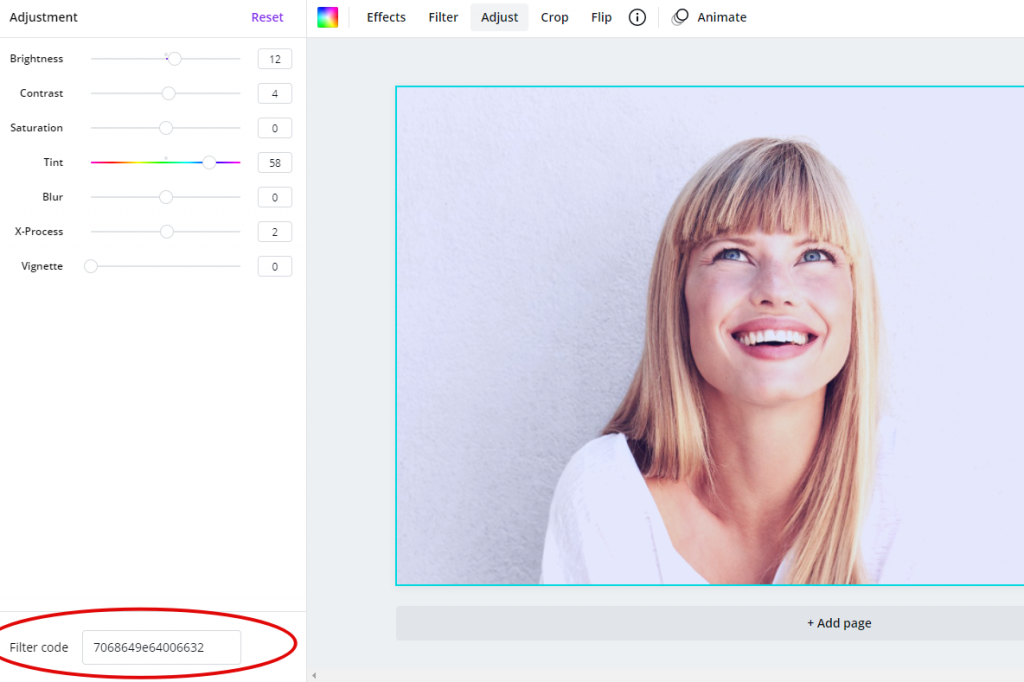Click the Filter code label
1024x682 pixels.
point(39,647)
